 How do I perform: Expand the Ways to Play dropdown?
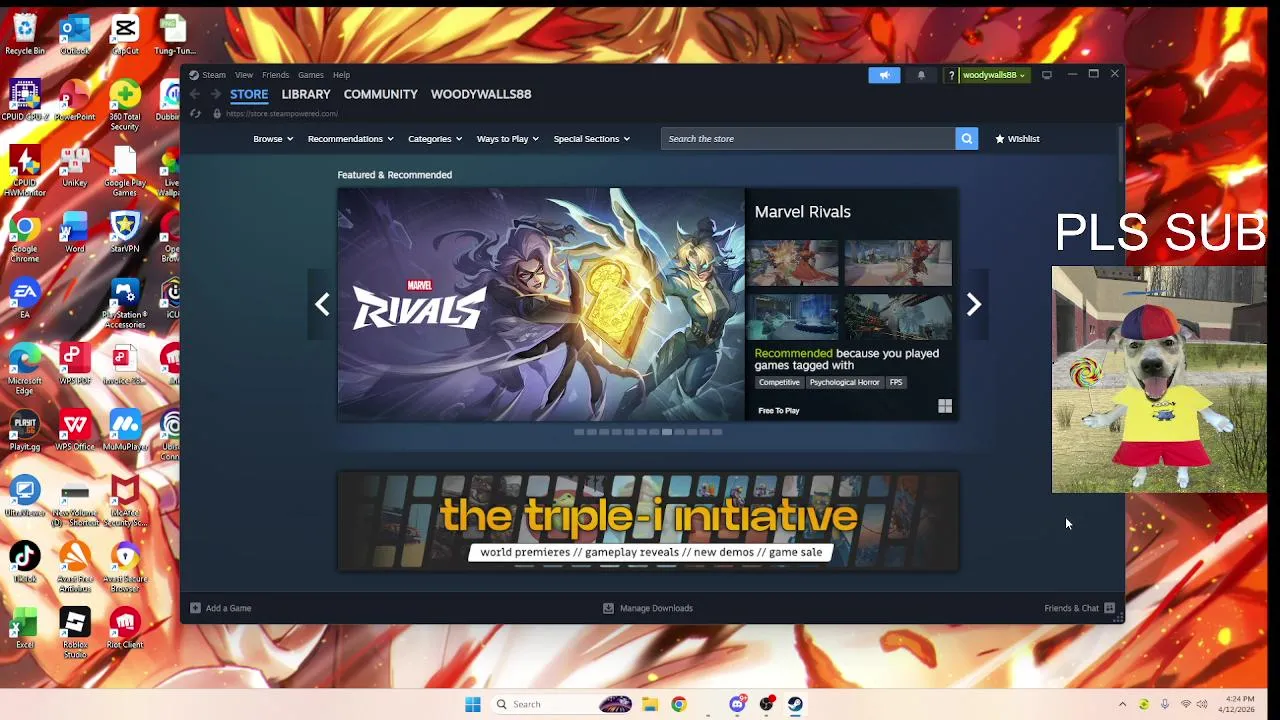[x=508, y=139]
